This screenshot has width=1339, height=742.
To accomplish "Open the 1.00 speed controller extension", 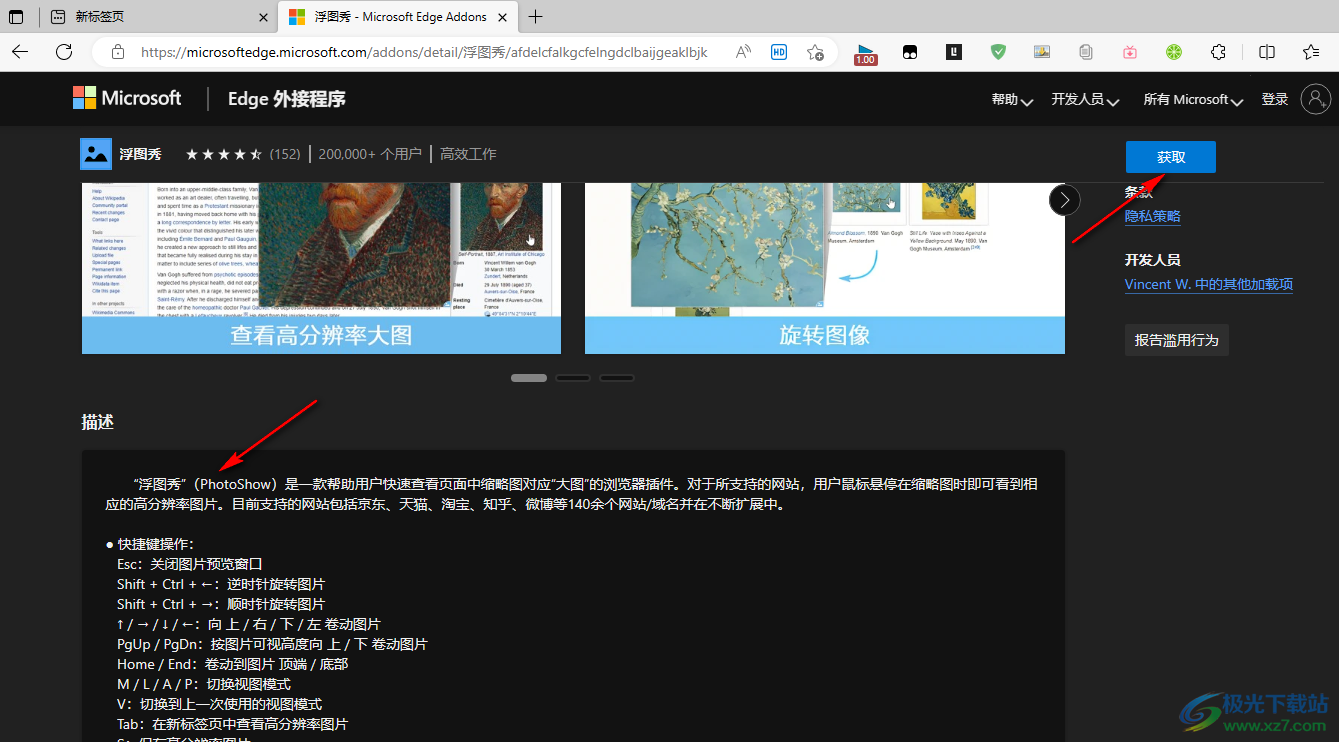I will point(866,53).
